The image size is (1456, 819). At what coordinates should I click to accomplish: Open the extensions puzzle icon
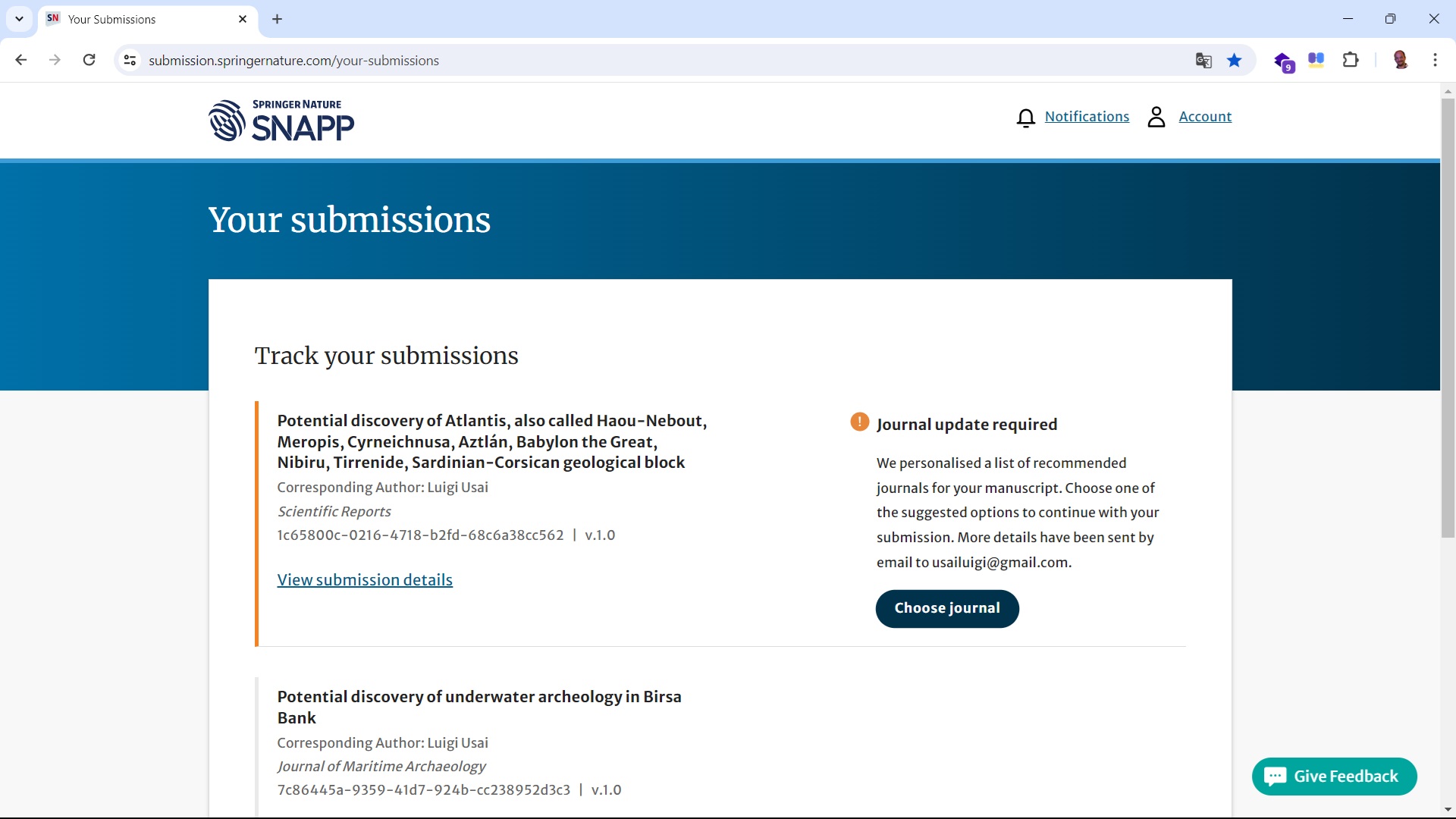click(1351, 60)
